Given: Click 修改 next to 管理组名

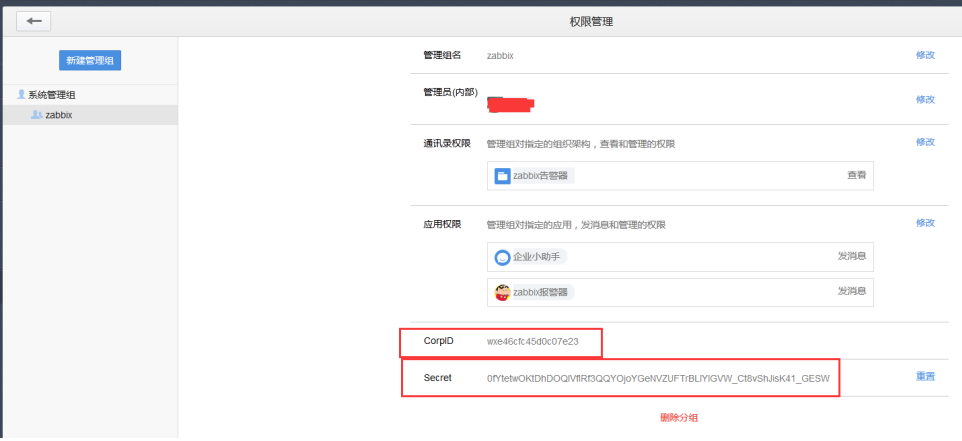Looking at the screenshot, I should (925, 55).
